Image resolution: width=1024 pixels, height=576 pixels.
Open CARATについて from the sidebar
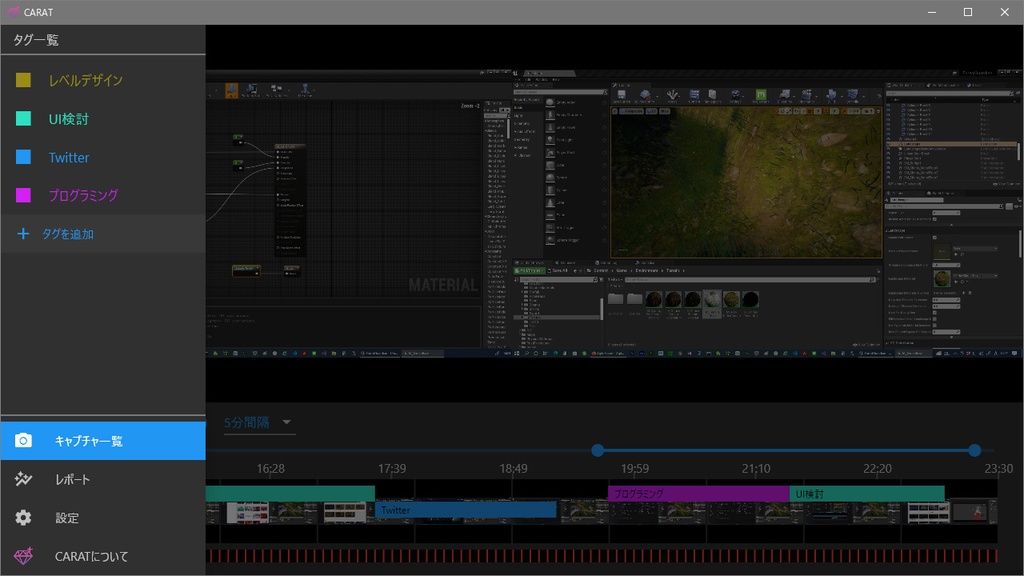pos(91,556)
